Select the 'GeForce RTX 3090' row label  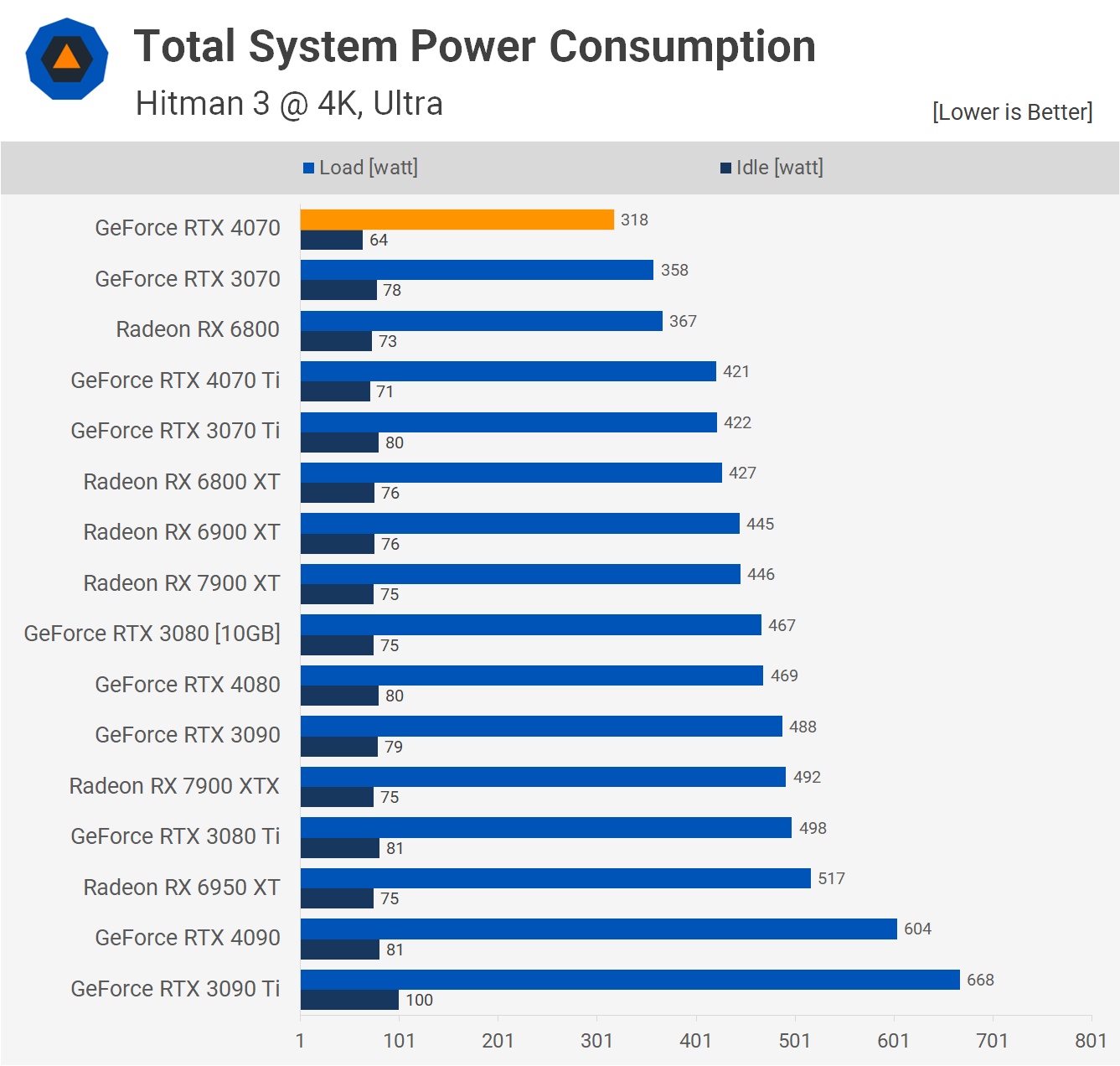pos(188,735)
